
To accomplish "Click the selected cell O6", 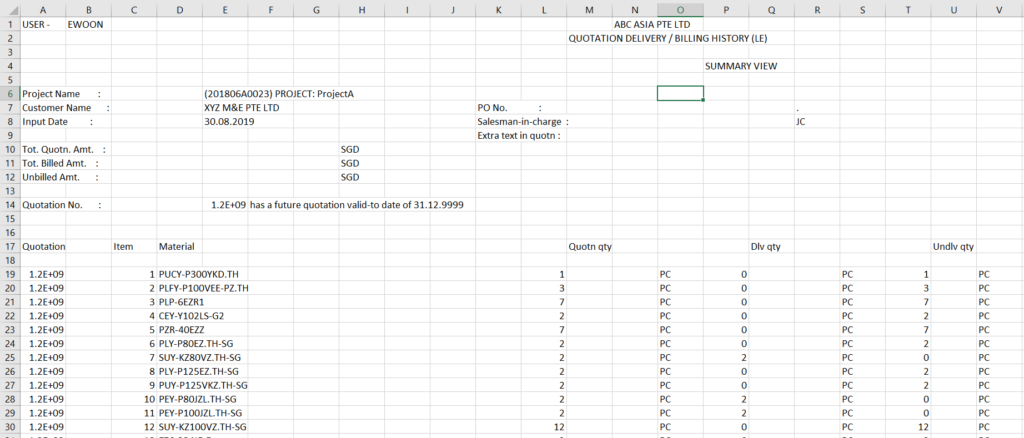I will tap(680, 93).
